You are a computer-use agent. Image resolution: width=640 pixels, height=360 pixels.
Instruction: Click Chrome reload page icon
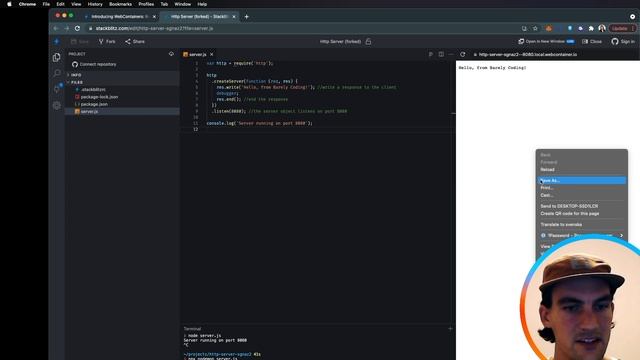point(77,29)
